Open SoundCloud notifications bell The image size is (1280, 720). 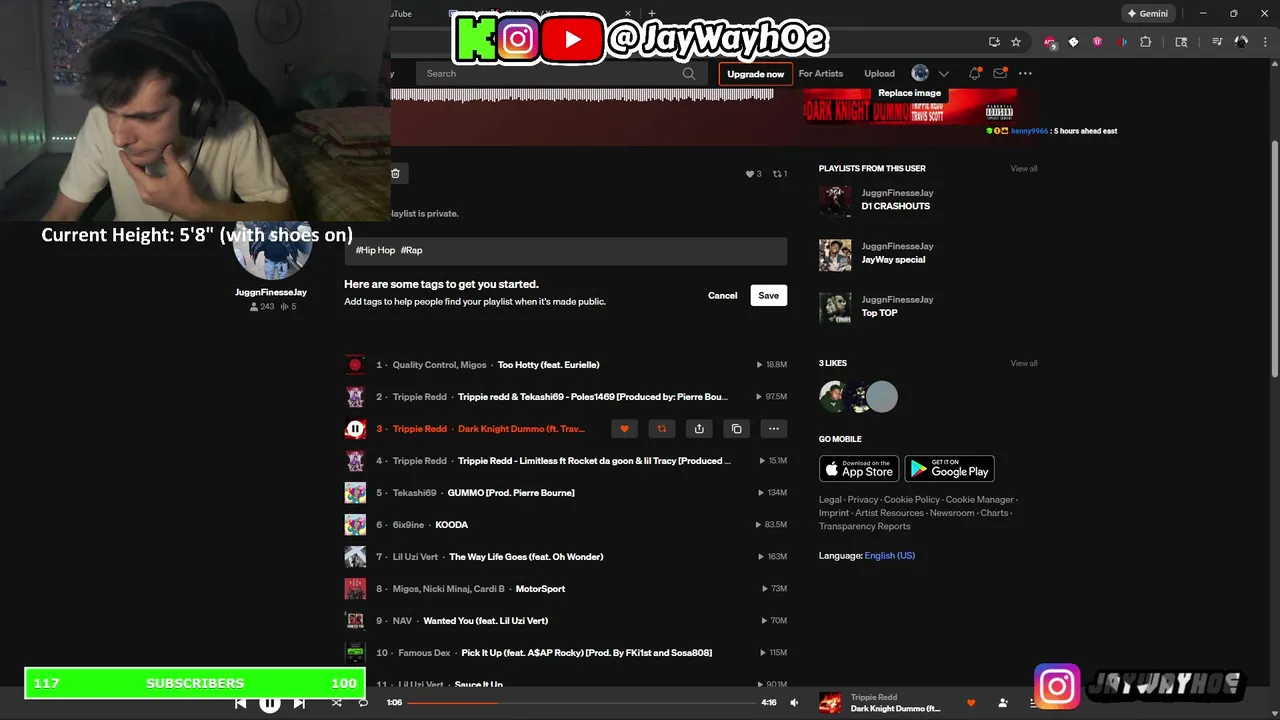[974, 73]
